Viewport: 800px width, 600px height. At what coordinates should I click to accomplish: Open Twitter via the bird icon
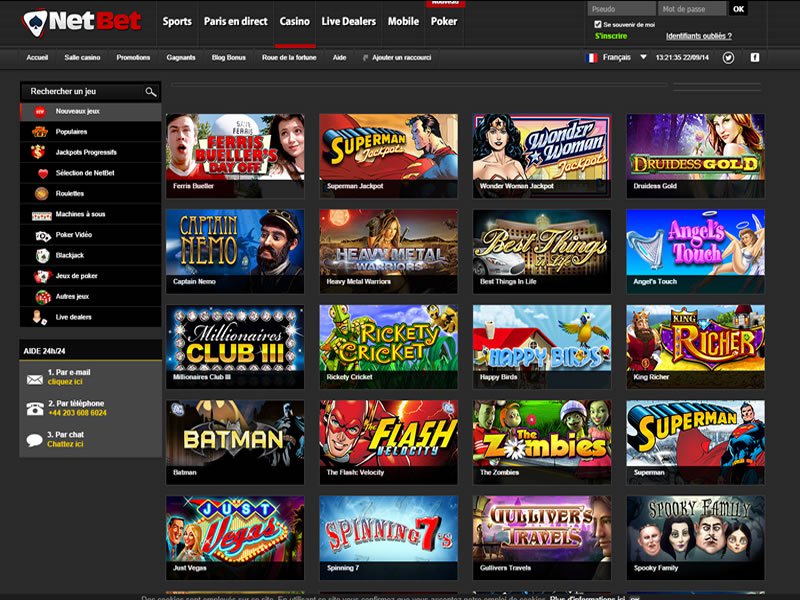728,58
